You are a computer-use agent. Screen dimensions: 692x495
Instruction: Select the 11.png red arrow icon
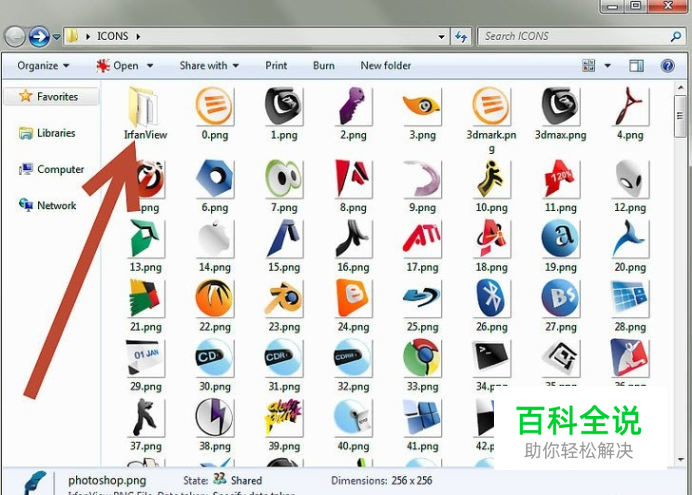560,178
